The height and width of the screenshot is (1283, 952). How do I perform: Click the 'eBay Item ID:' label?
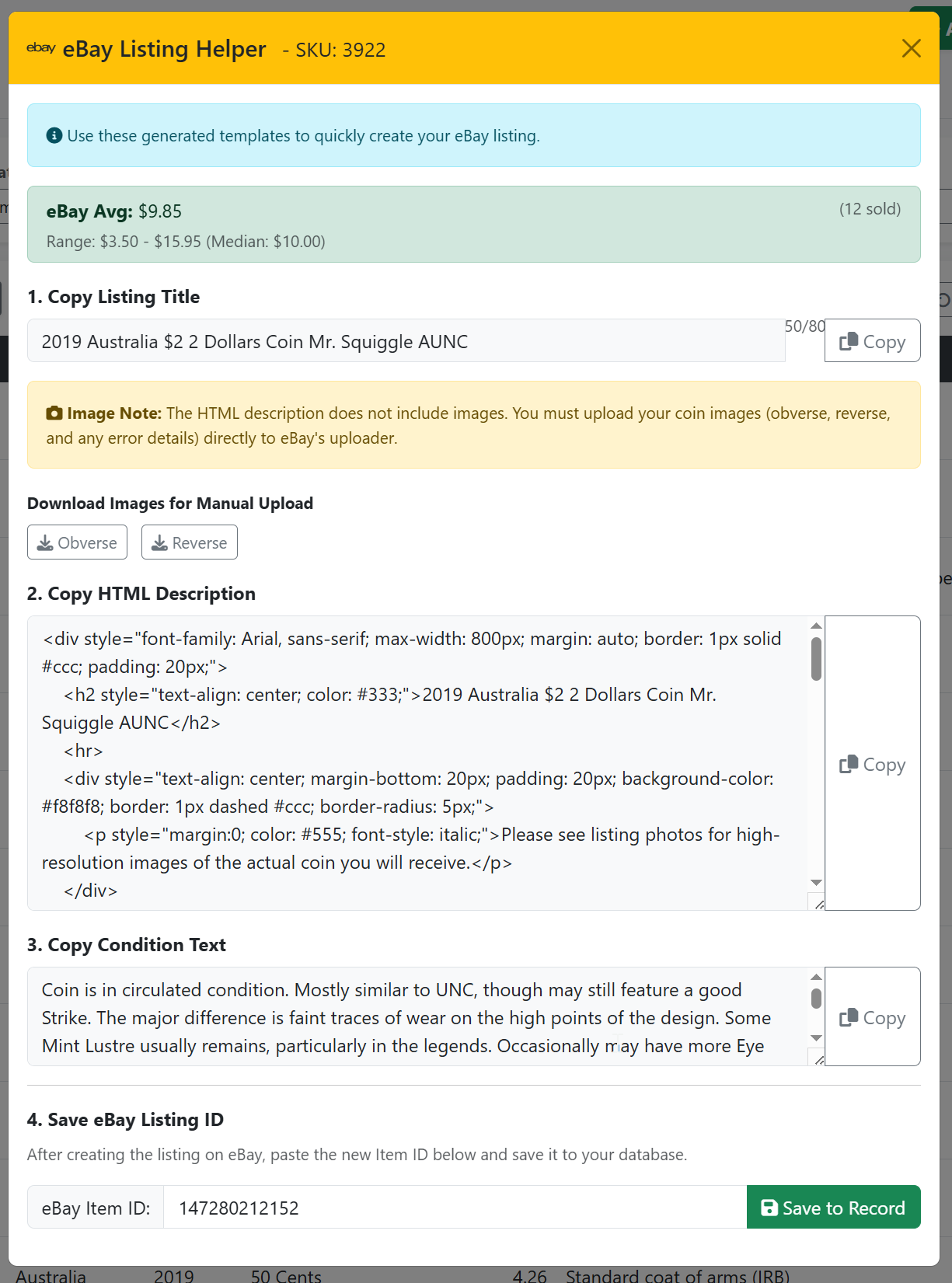tap(96, 1207)
